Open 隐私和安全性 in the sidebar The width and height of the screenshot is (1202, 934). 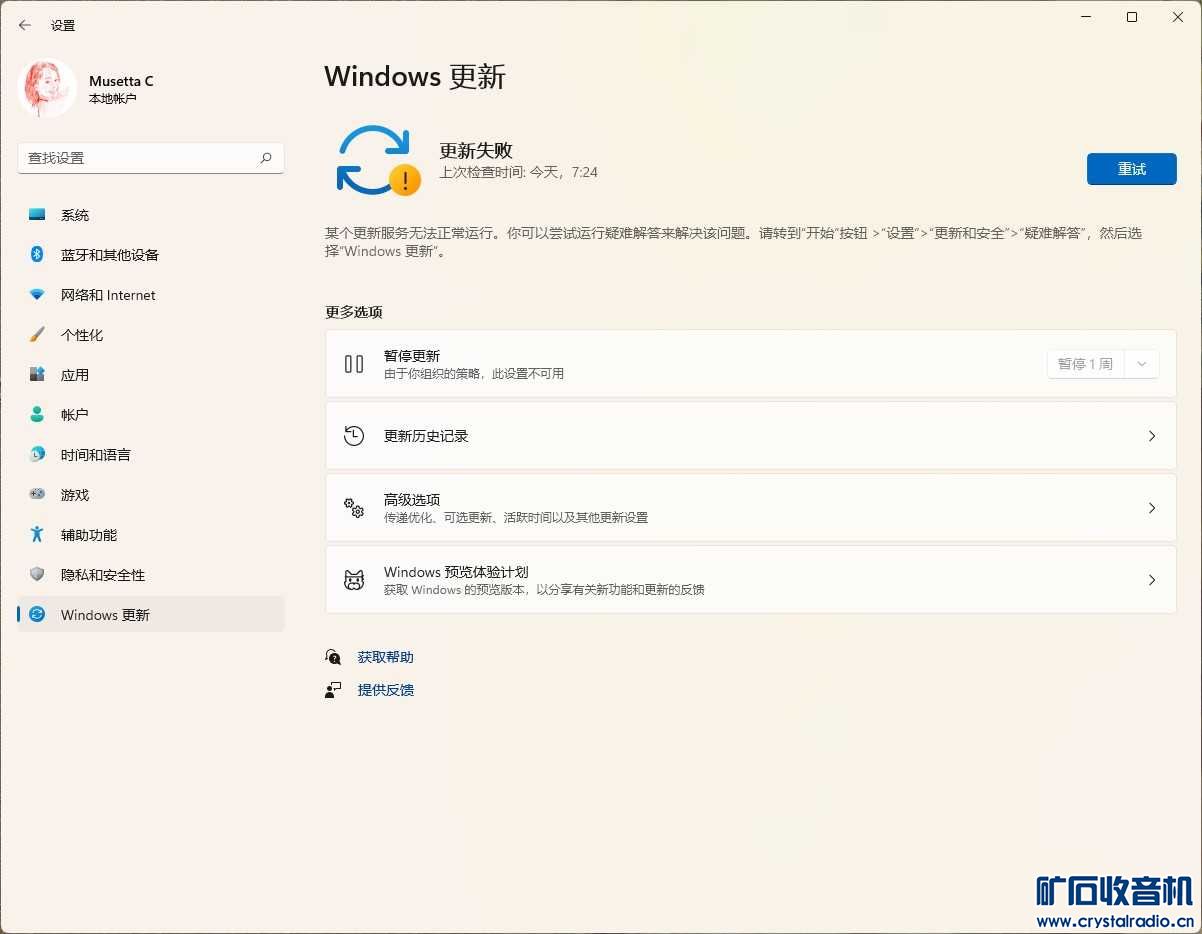coord(151,575)
